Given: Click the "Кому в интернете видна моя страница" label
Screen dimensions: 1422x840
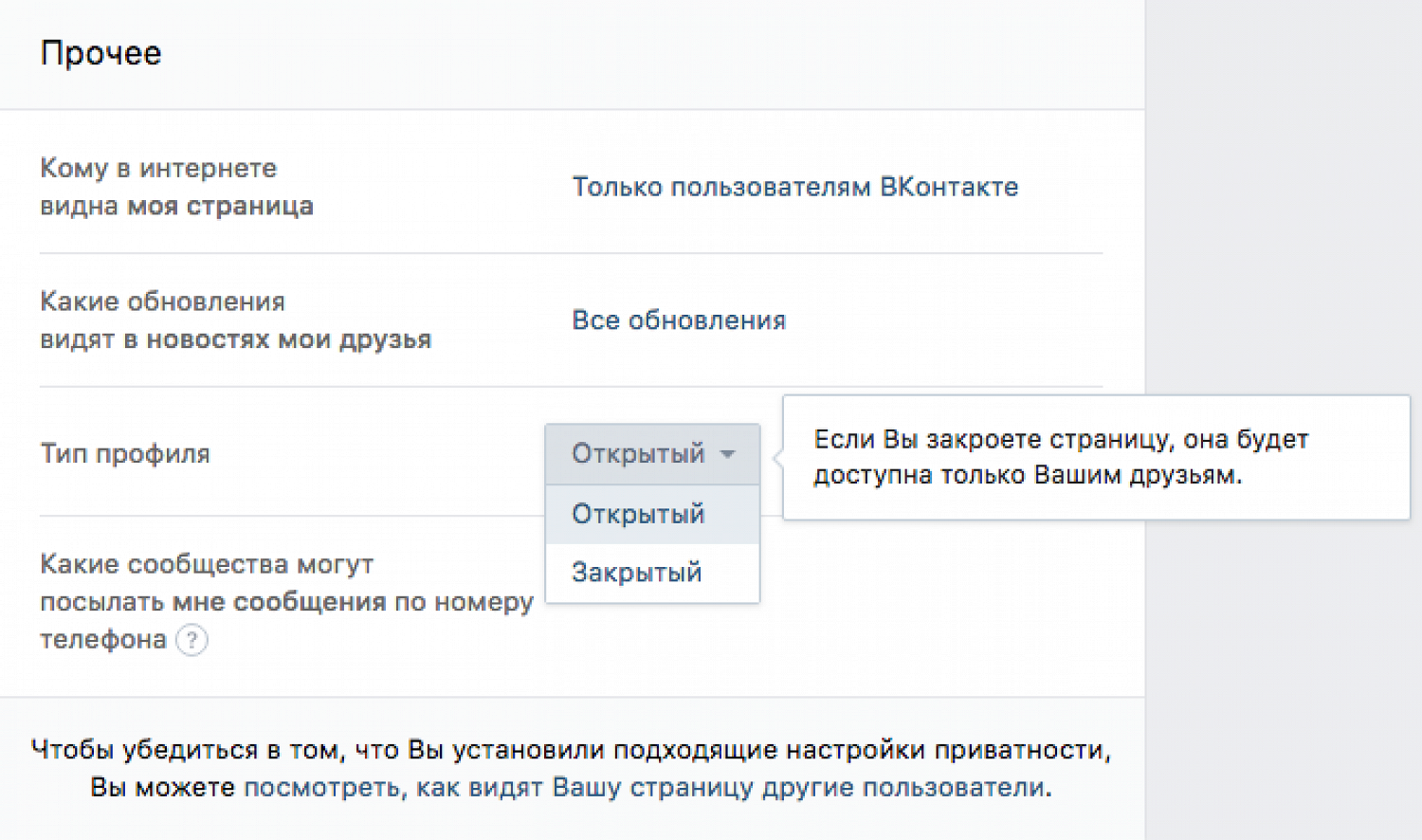Looking at the screenshot, I should pos(176,187).
